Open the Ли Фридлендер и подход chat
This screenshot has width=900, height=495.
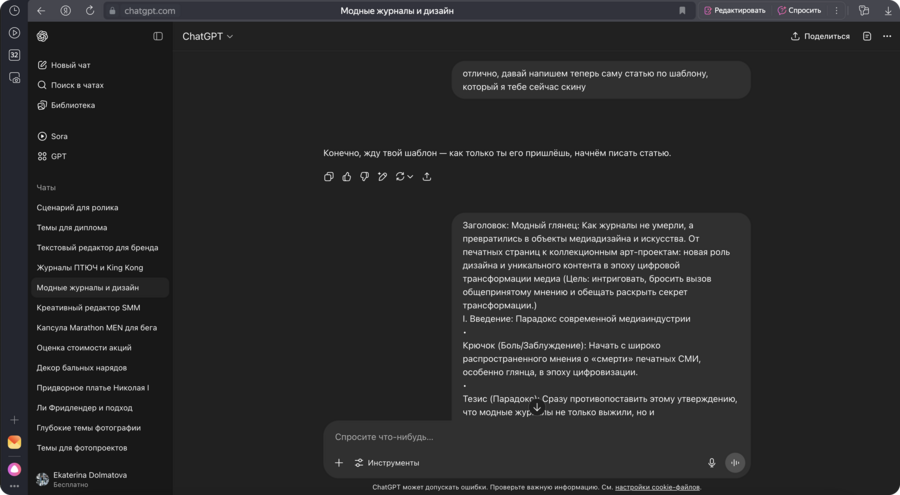100,408
